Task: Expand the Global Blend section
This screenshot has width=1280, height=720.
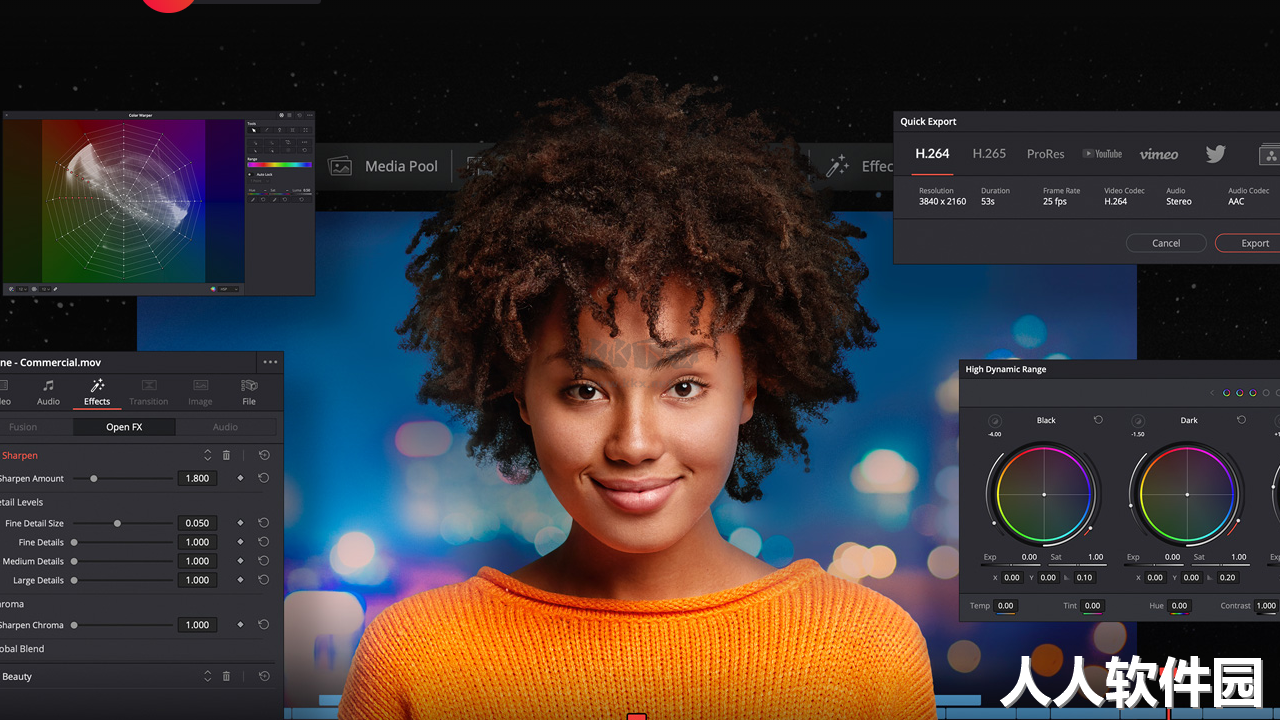Action: coord(22,649)
